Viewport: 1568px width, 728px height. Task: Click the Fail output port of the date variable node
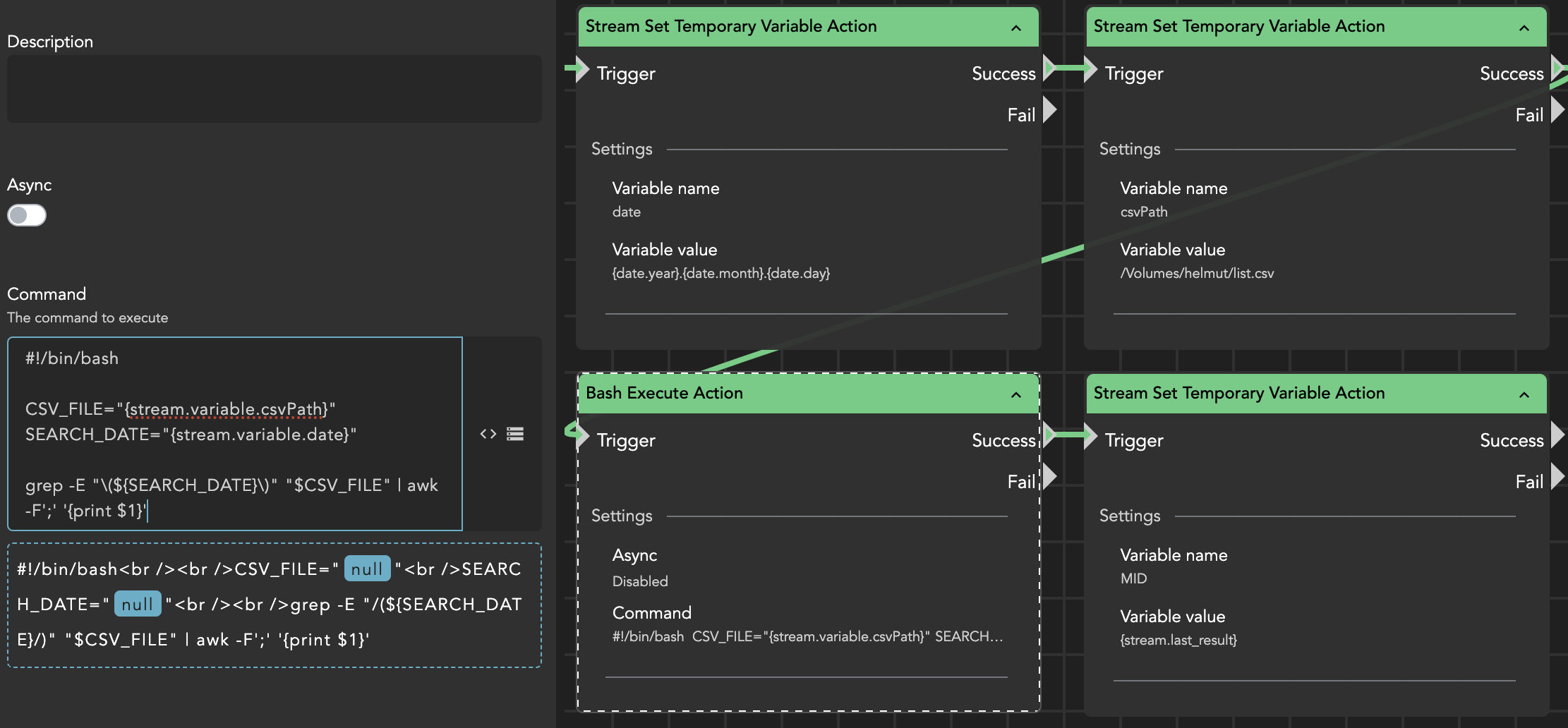click(1049, 110)
